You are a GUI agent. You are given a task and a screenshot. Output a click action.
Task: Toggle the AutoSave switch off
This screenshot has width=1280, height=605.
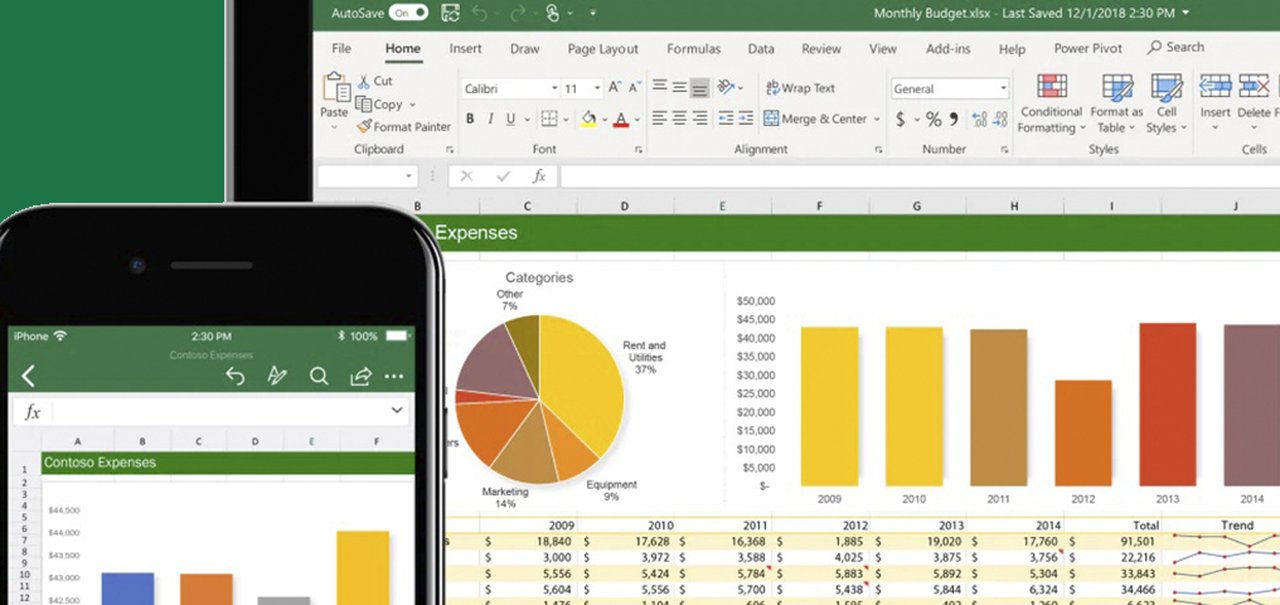409,13
